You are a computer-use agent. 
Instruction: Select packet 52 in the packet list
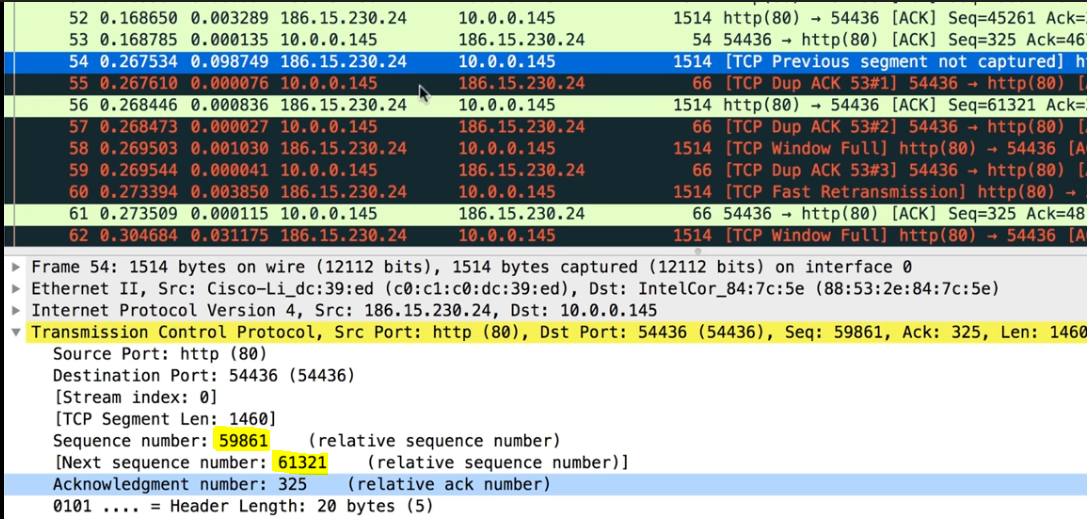[546, 18]
